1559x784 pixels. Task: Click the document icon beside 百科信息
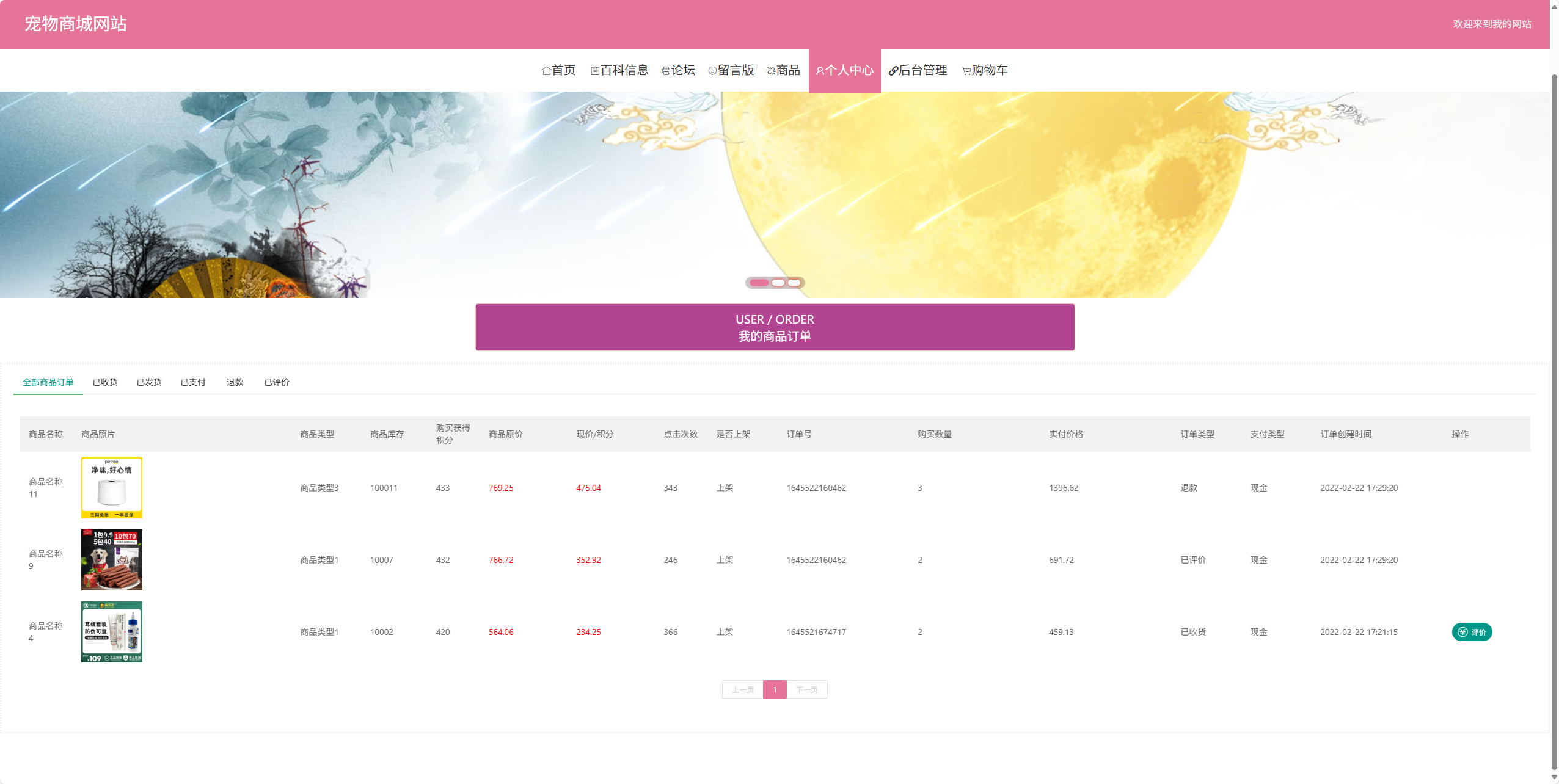[594, 71]
